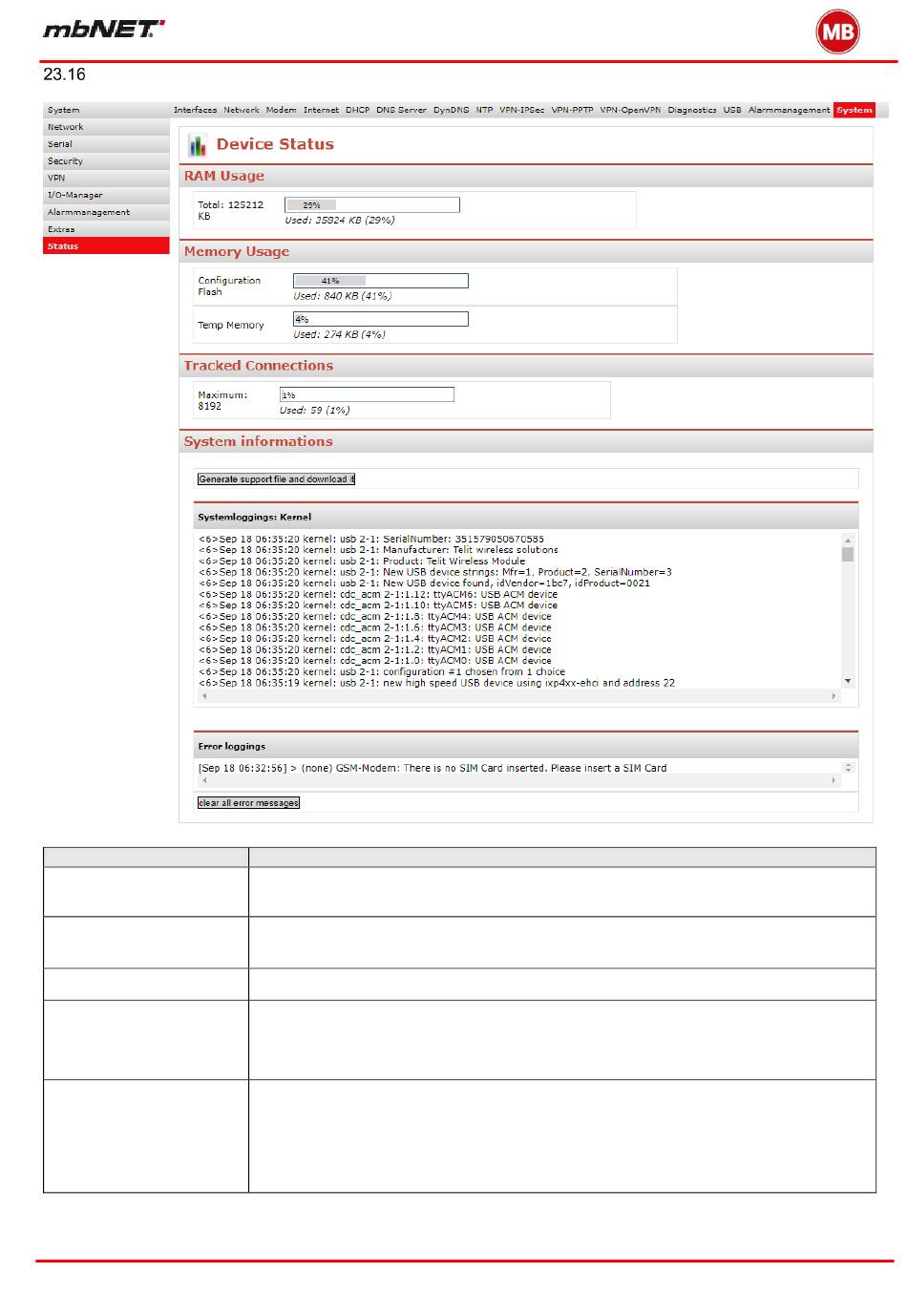
Task: Click the log line 'Product: Telit Wireless Module'
Action: point(362,562)
